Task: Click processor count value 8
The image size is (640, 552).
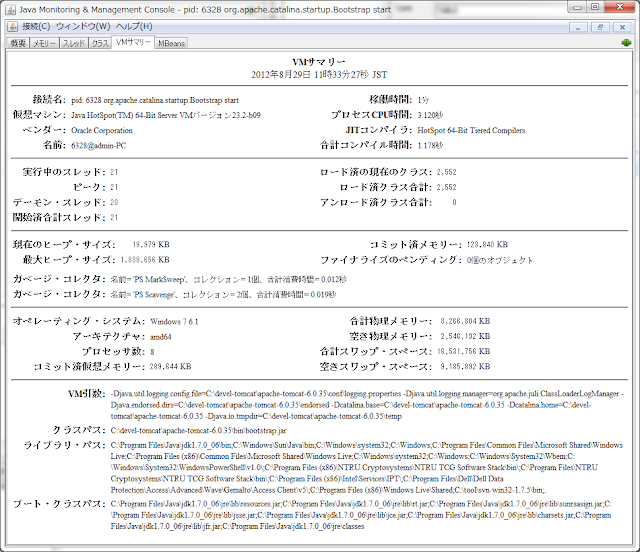Action: [x=152, y=352]
